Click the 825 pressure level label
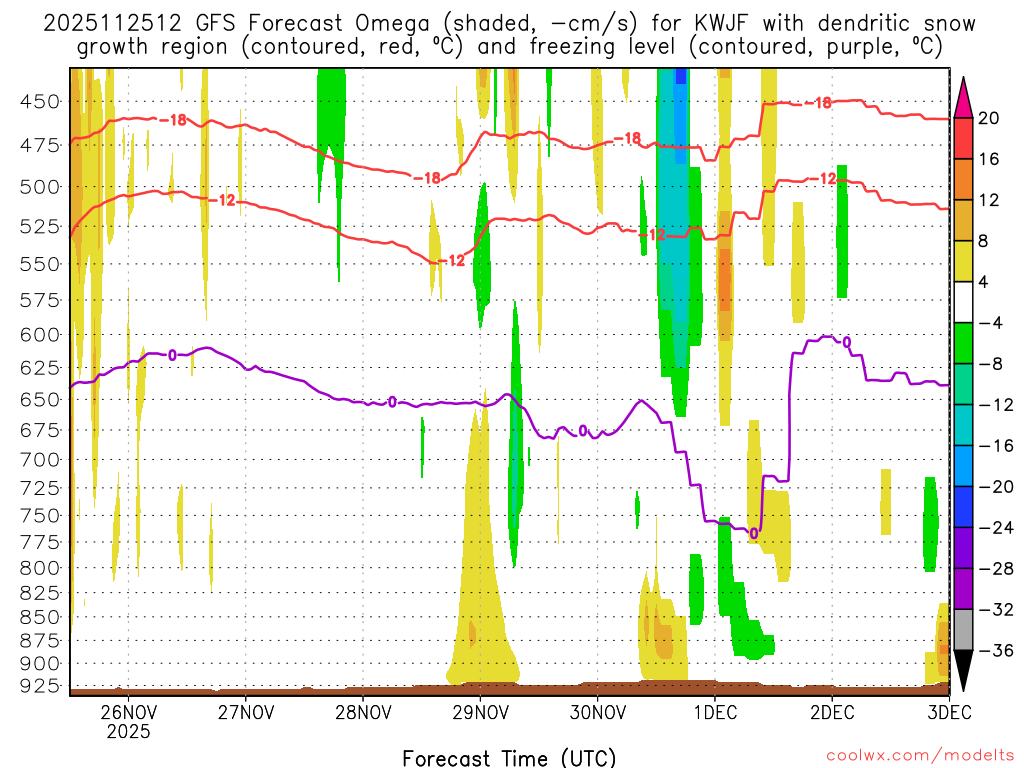1024x768 pixels. (40, 593)
